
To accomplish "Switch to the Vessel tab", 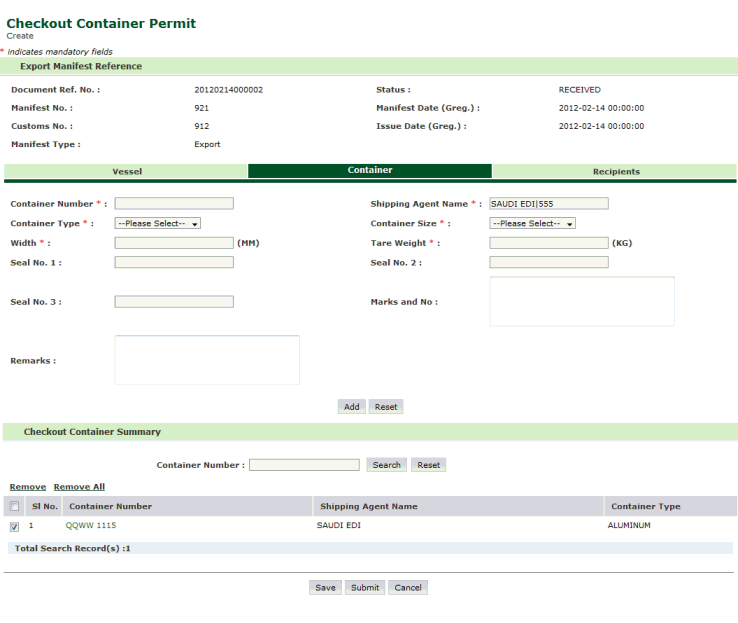I will pos(126,172).
